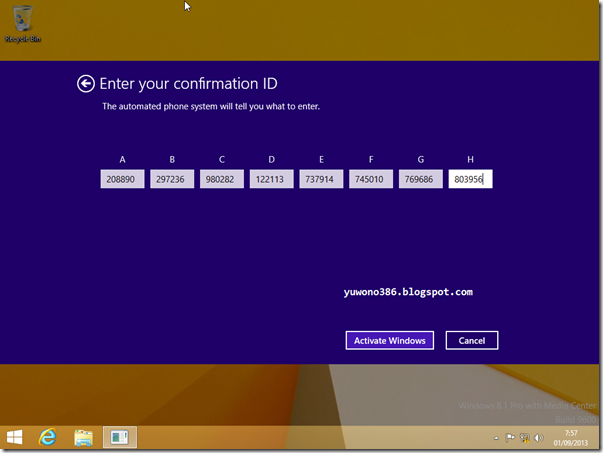The height and width of the screenshot is (453, 603).
Task: Open Action Center flag icon
Action: click(x=510, y=438)
